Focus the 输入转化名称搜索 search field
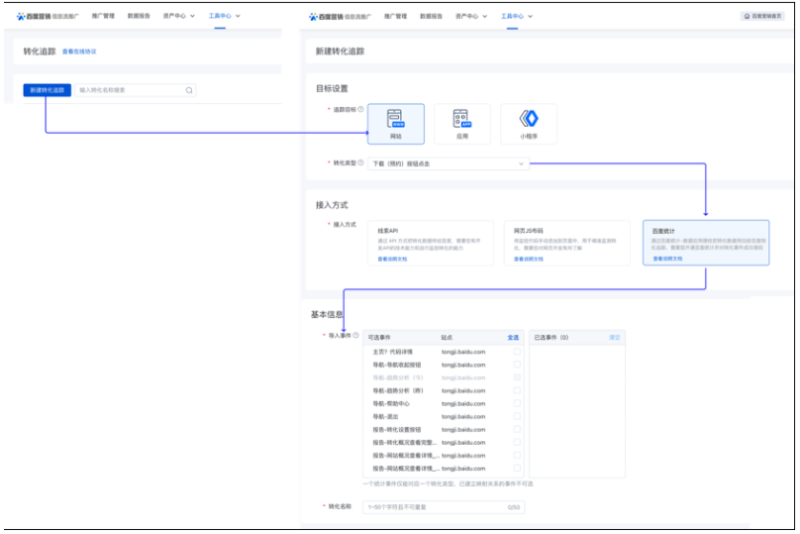The width and height of the screenshot is (800, 534). pos(135,90)
